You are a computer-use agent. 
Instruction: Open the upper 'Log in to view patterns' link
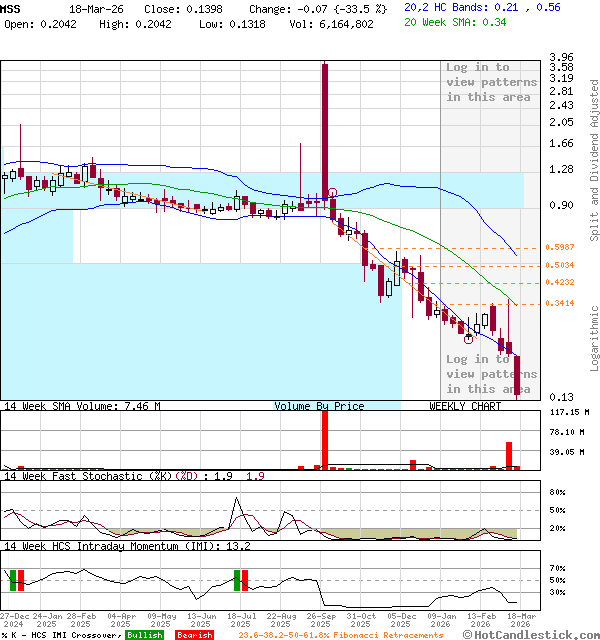491,82
